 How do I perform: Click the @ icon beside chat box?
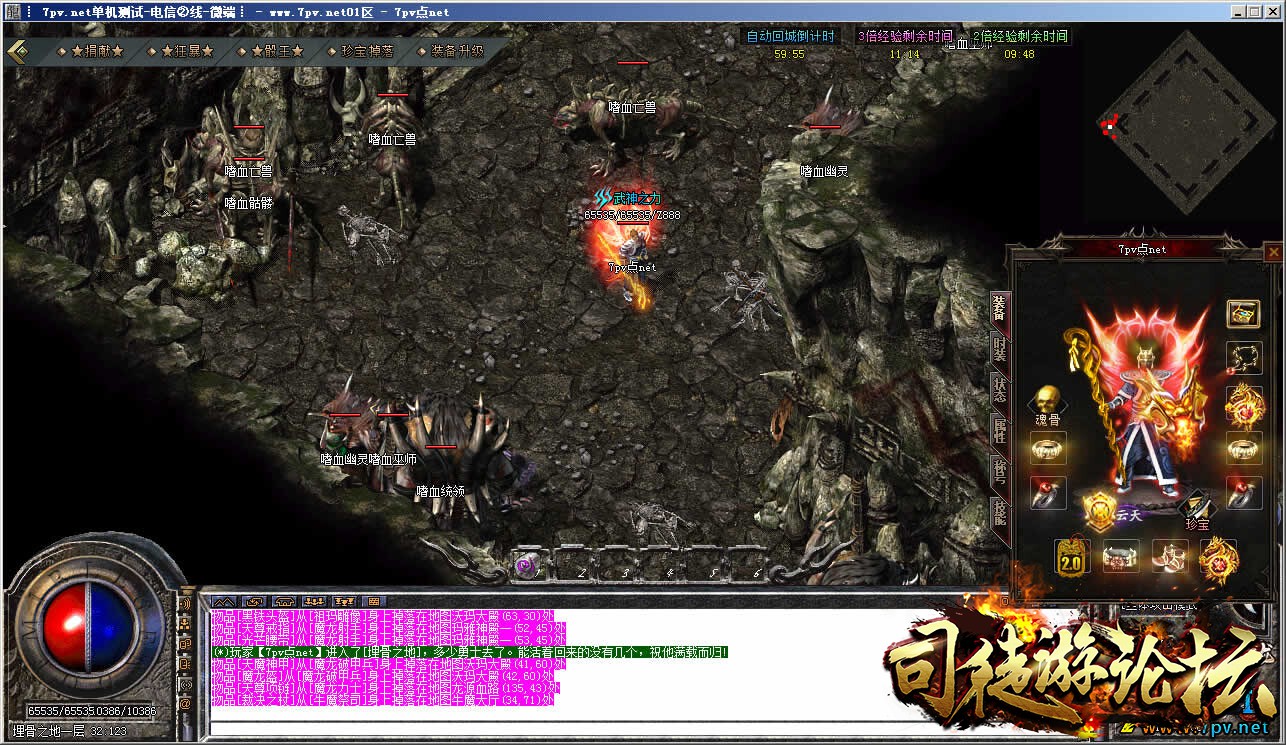click(185, 704)
